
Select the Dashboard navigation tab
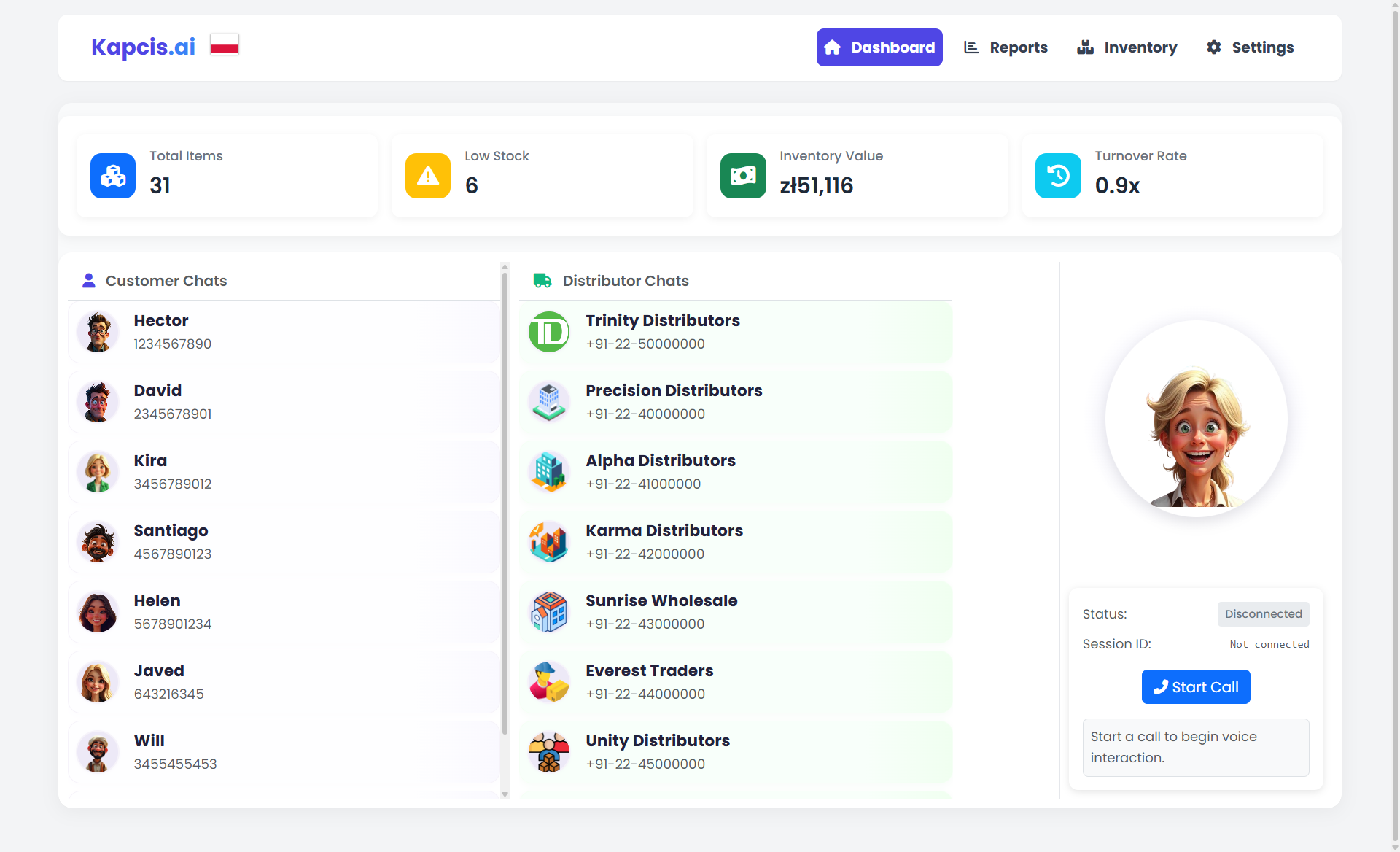tap(879, 47)
